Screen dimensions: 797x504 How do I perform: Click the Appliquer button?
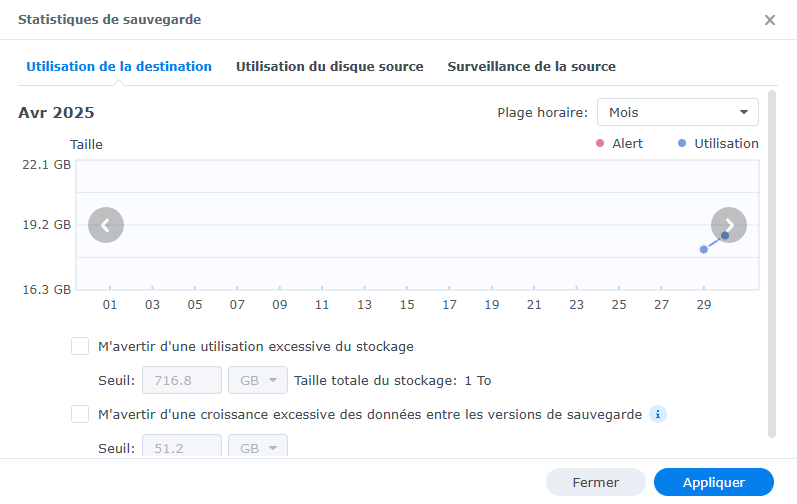713,482
